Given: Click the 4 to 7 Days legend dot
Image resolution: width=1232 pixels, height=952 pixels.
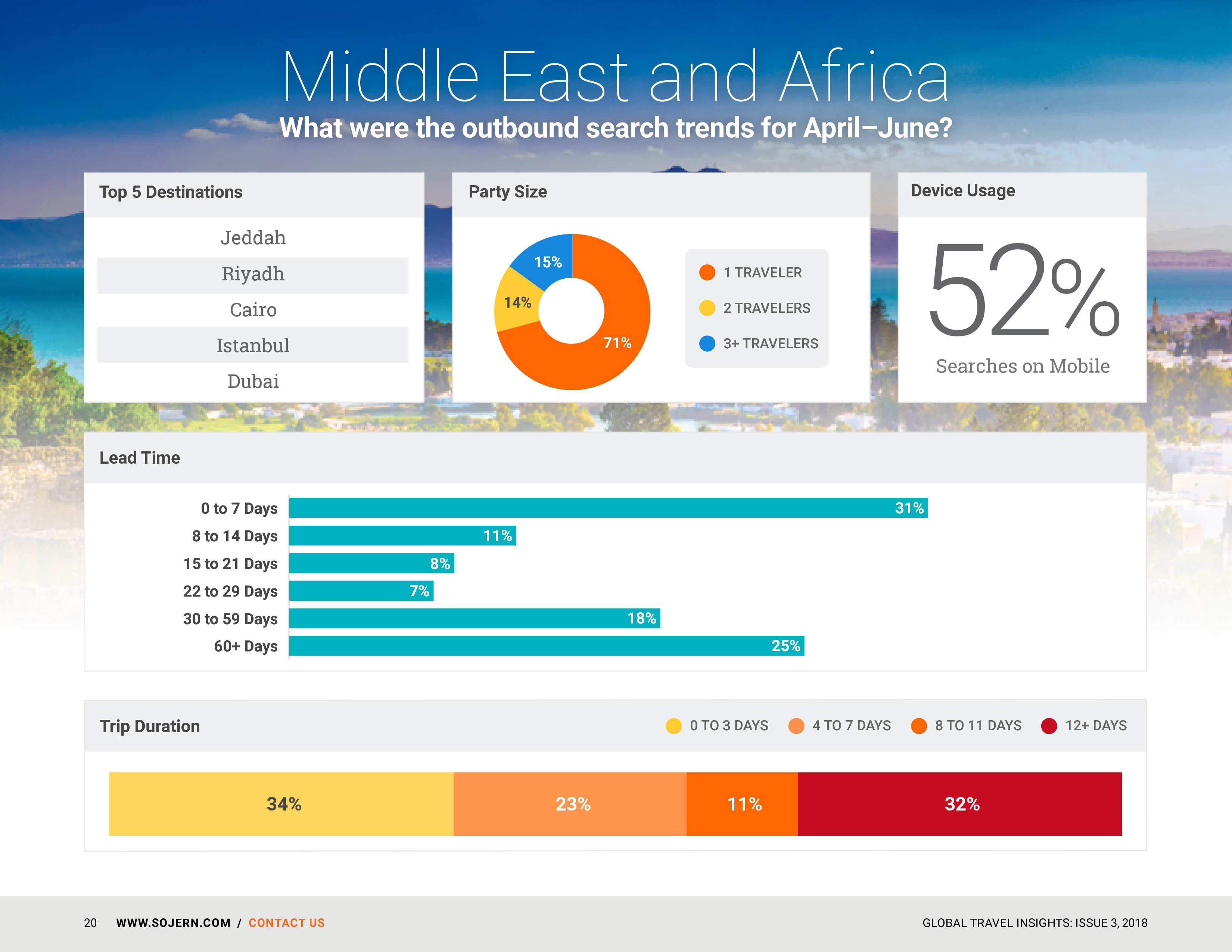Looking at the screenshot, I should click(796, 726).
